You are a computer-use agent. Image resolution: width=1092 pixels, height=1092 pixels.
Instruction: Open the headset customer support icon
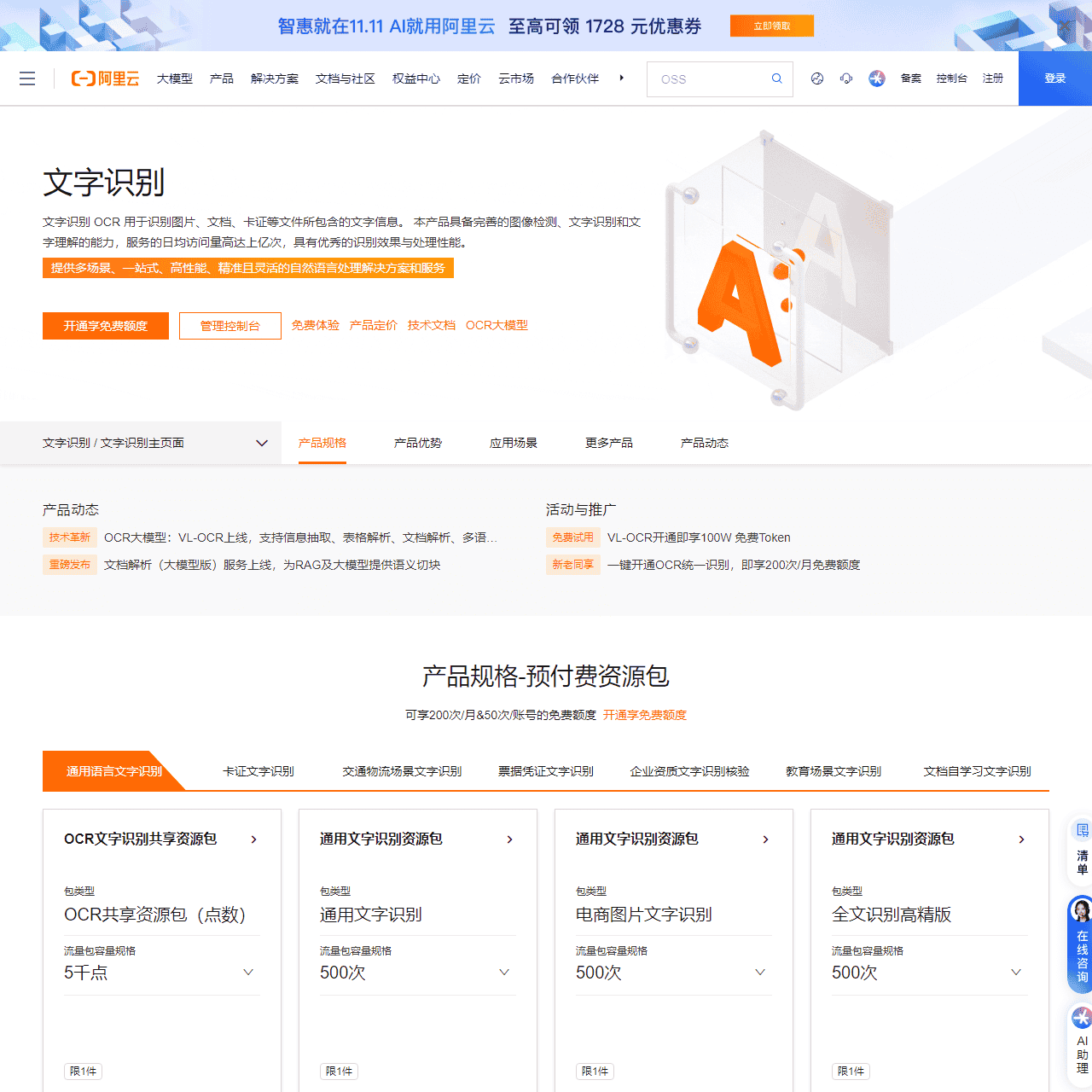pos(846,78)
